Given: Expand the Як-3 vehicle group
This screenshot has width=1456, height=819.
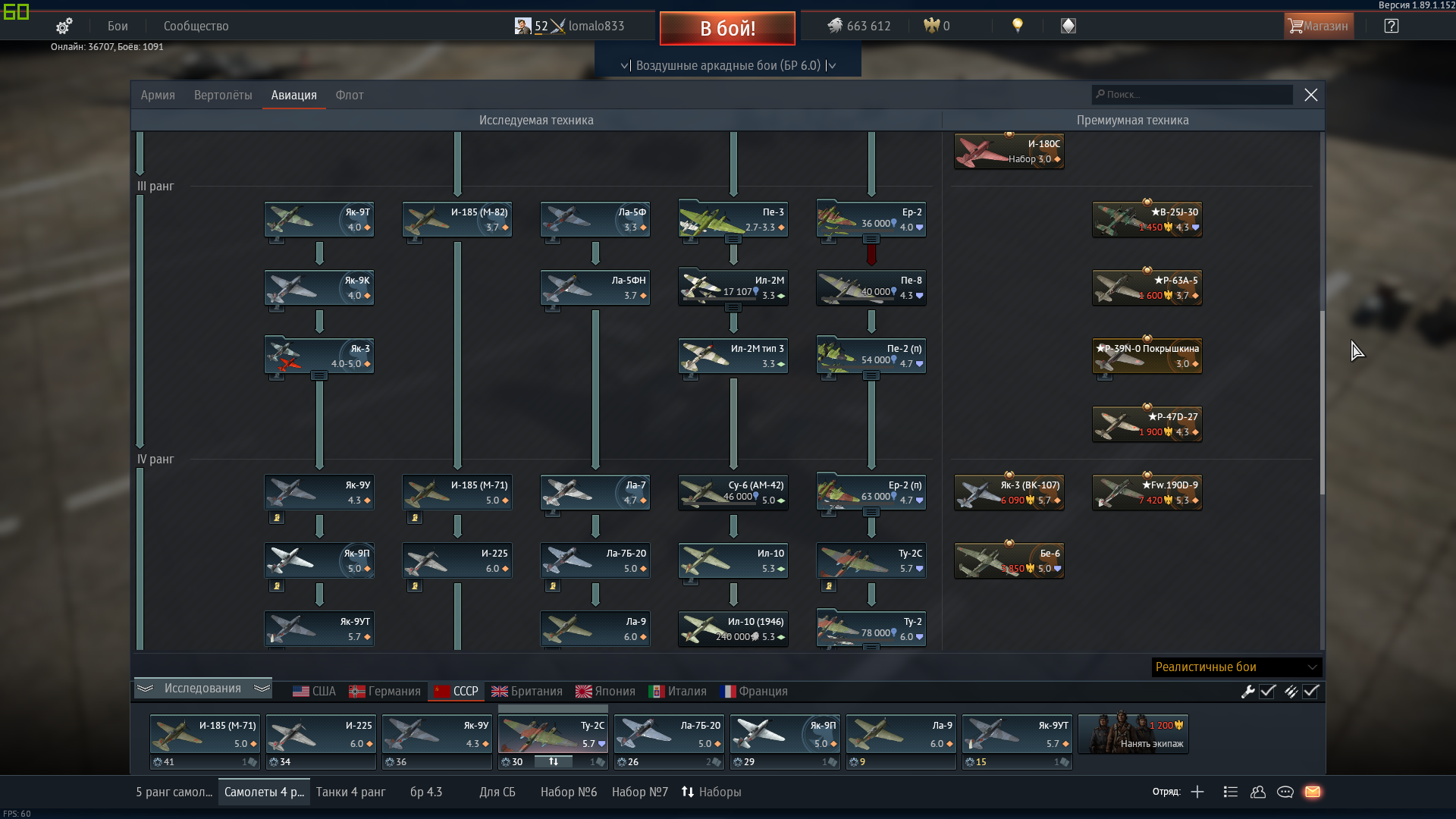Looking at the screenshot, I should point(319,376).
